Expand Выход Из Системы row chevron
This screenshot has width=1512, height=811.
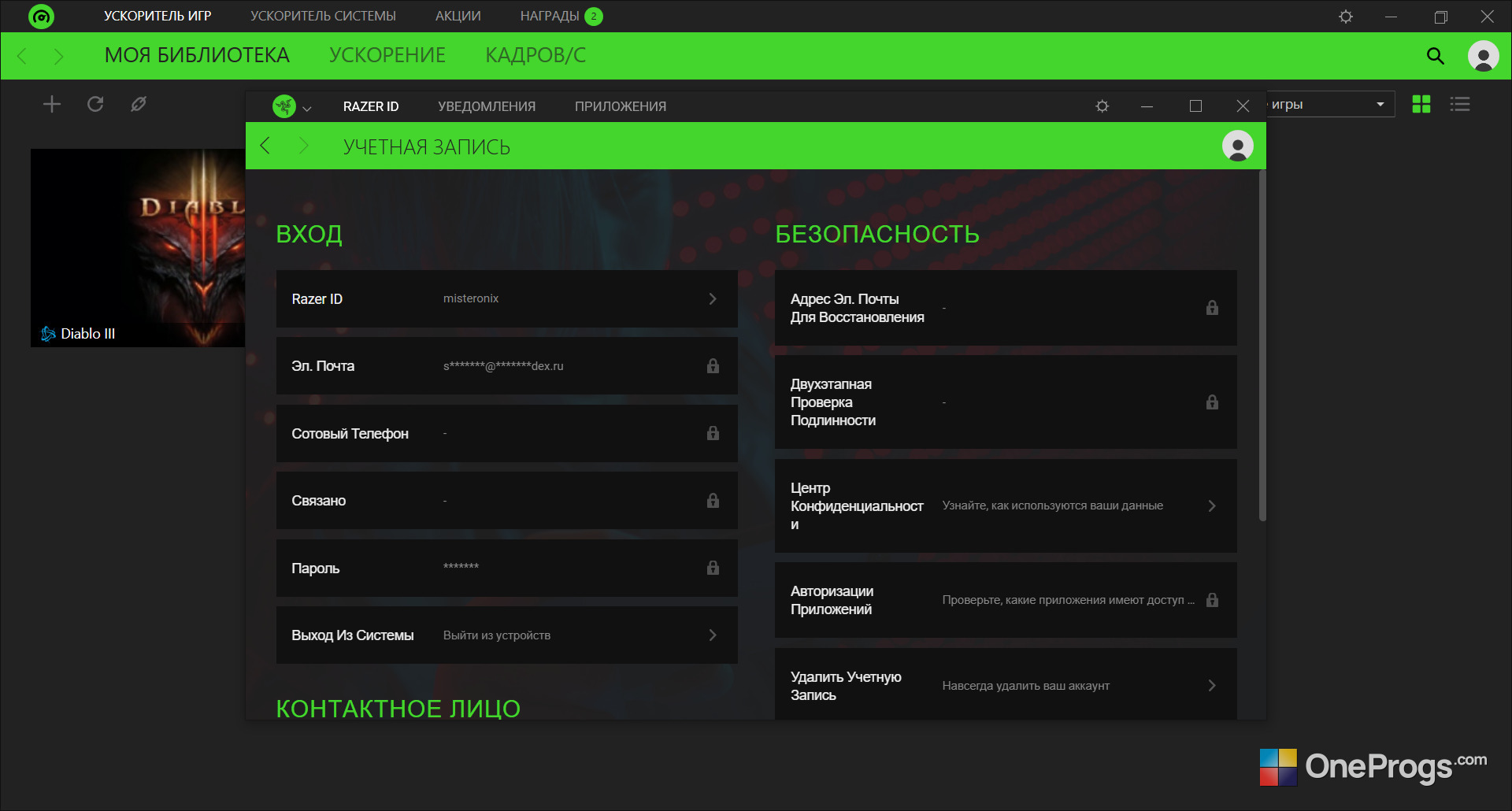pyautogui.click(x=713, y=635)
